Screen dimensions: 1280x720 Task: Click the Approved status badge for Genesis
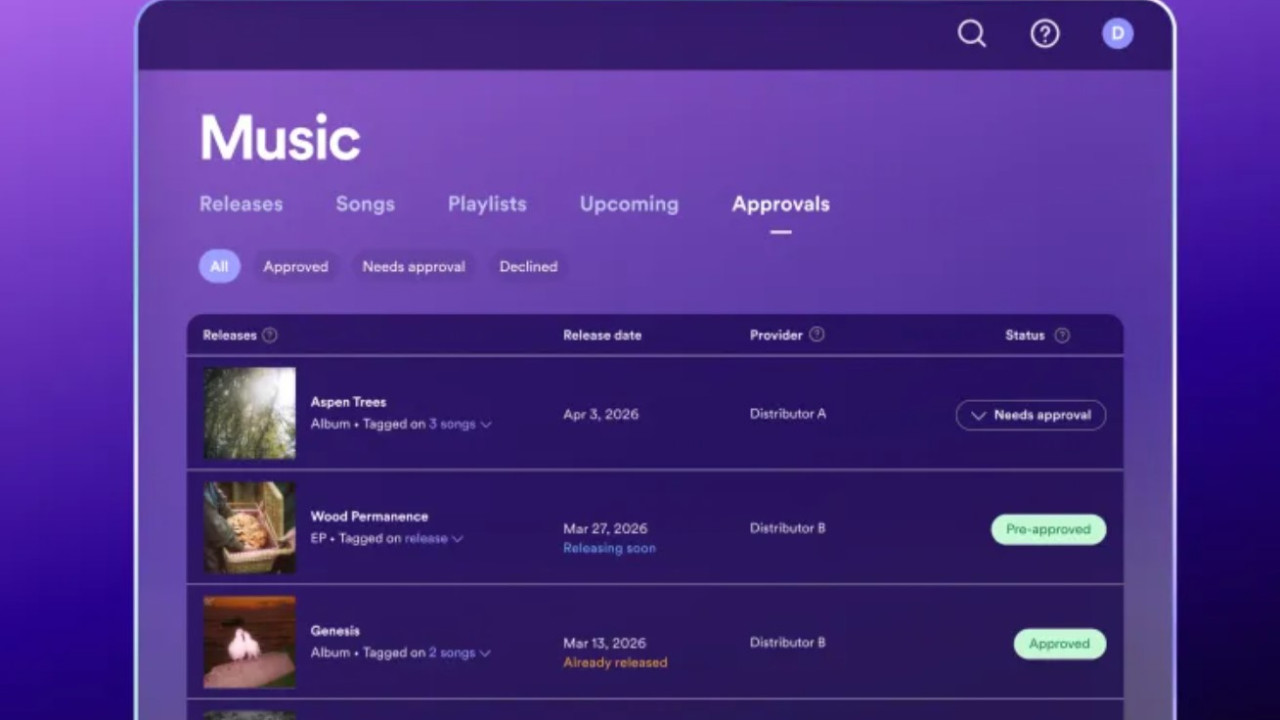[1059, 643]
